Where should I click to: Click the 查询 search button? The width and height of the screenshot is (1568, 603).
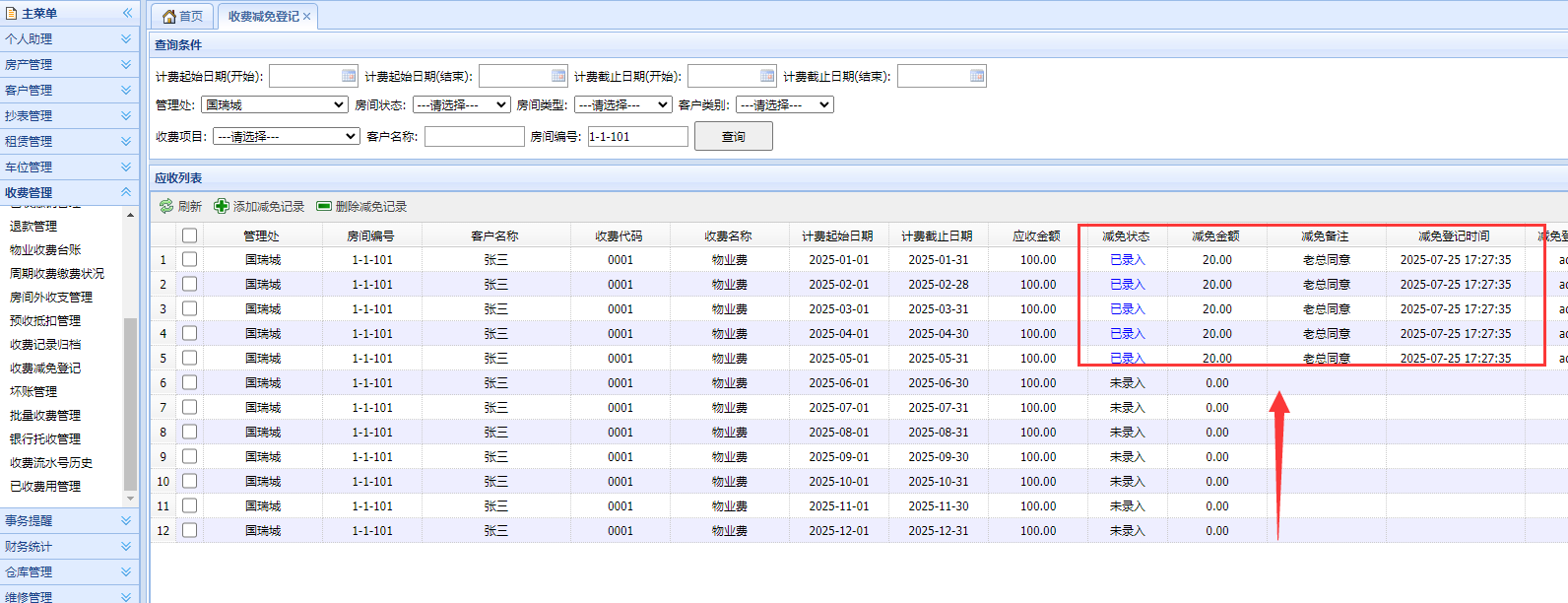[x=734, y=136]
